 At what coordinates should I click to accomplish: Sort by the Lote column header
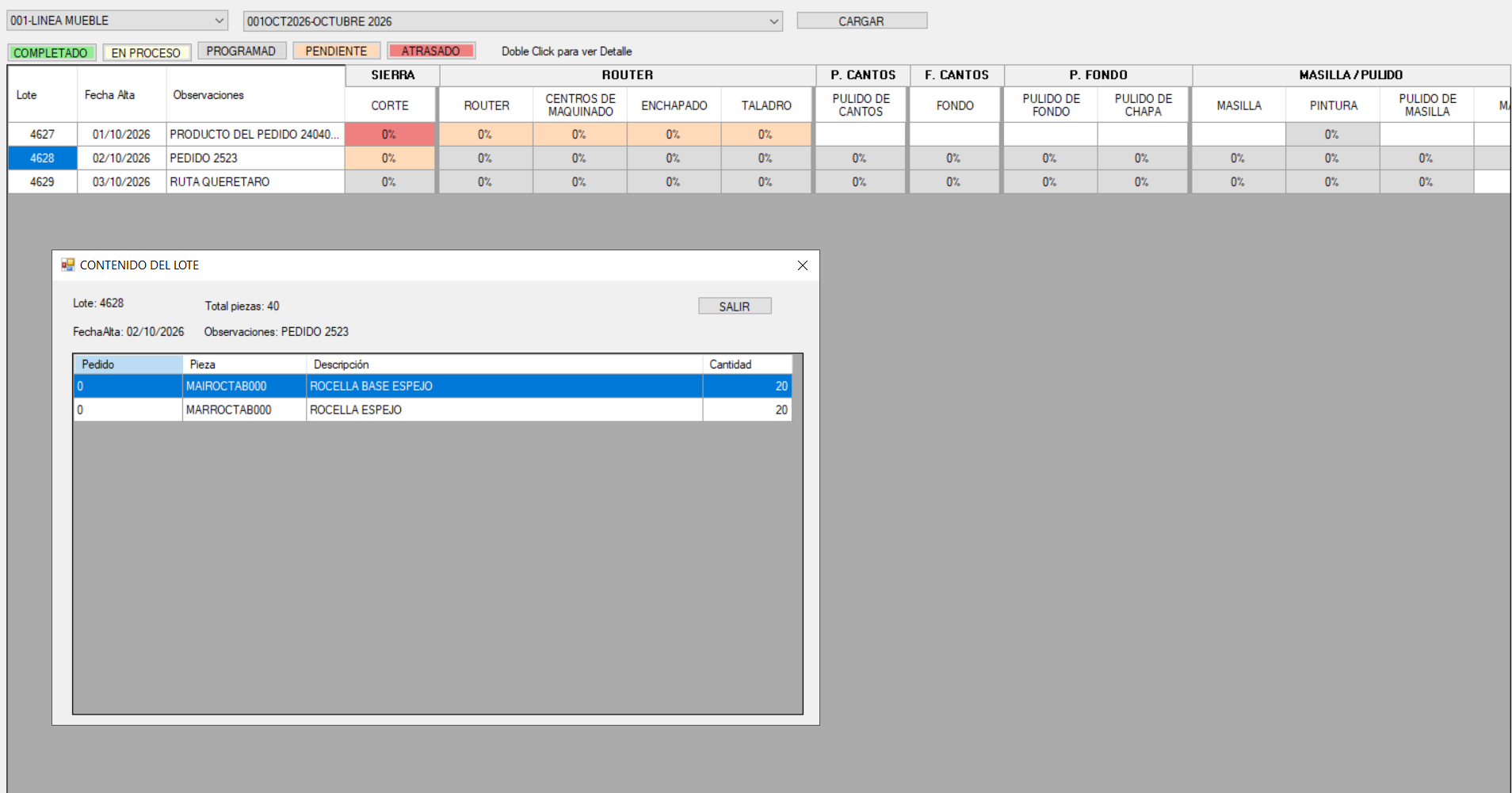(43, 94)
